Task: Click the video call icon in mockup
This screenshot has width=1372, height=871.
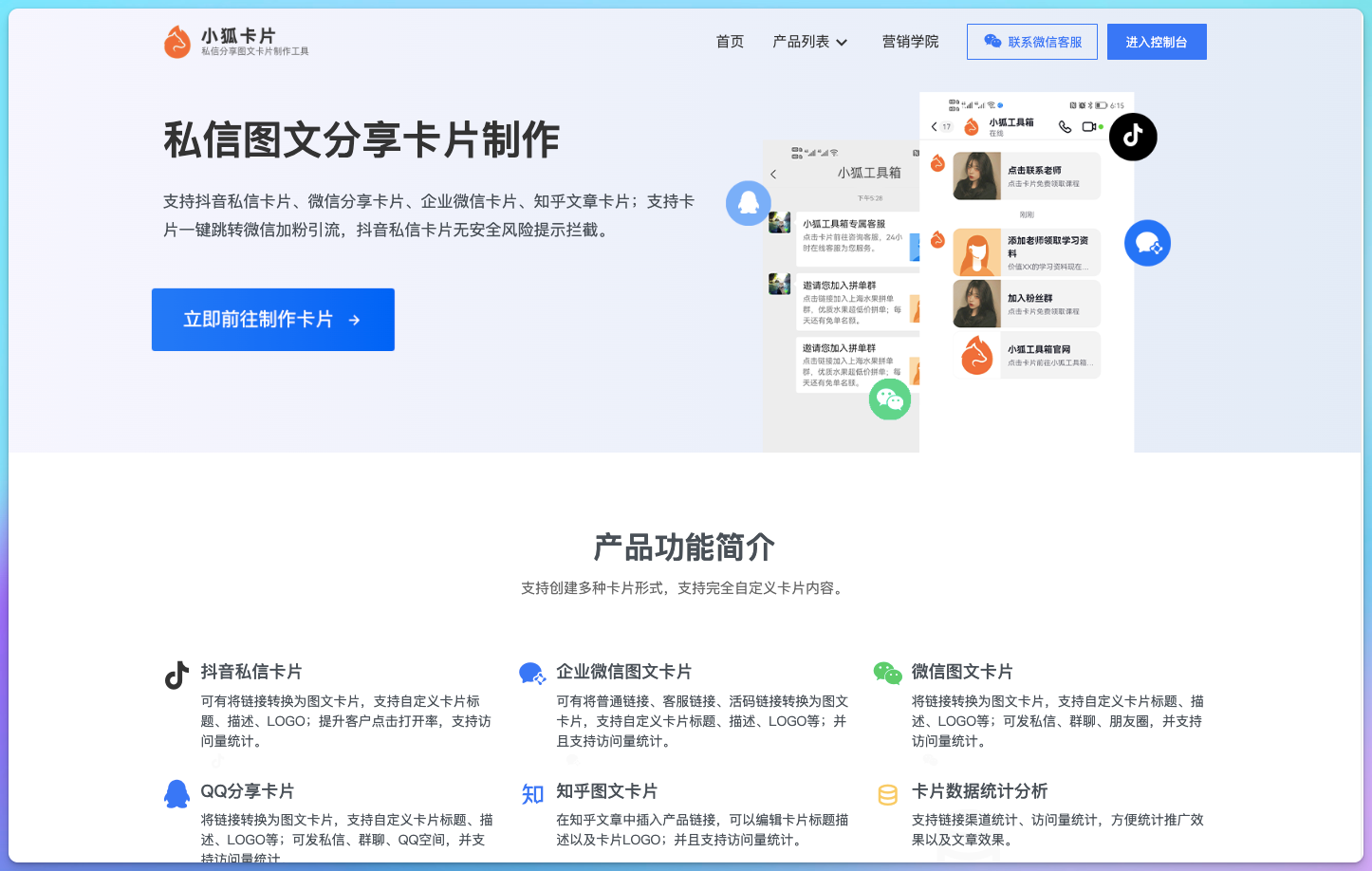Action: 1088,126
